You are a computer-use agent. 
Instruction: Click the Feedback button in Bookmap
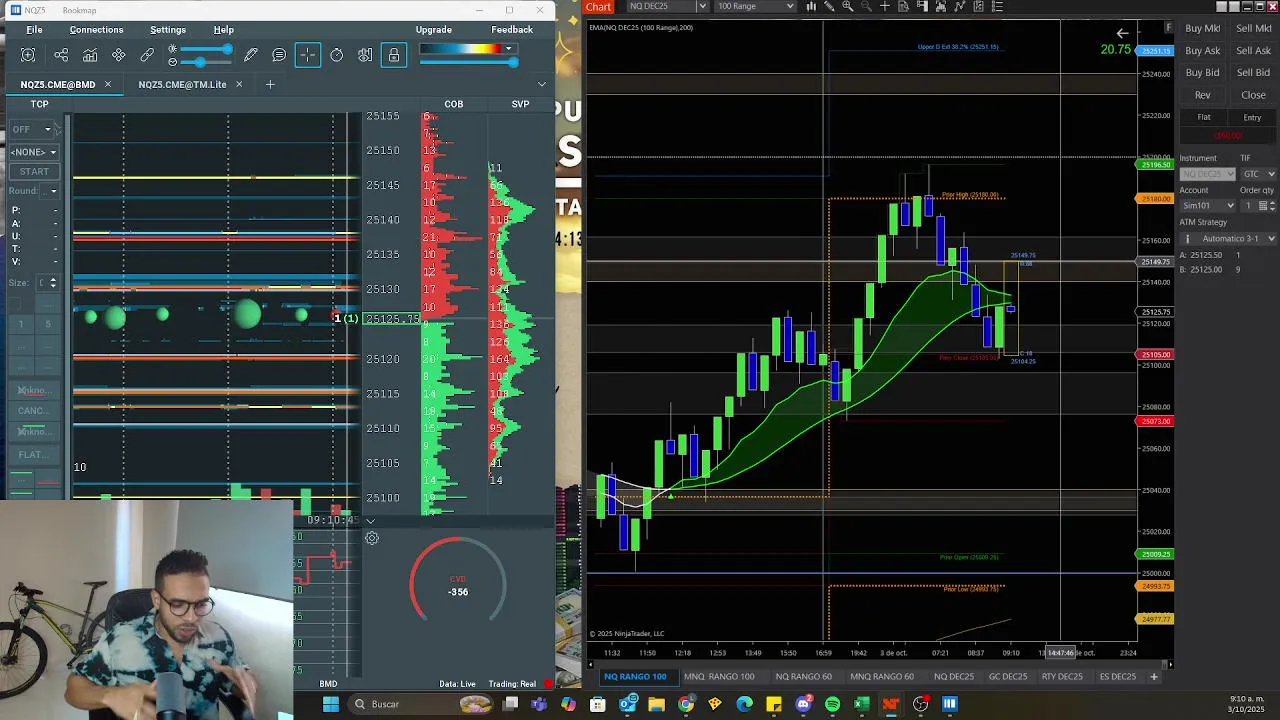click(x=512, y=30)
